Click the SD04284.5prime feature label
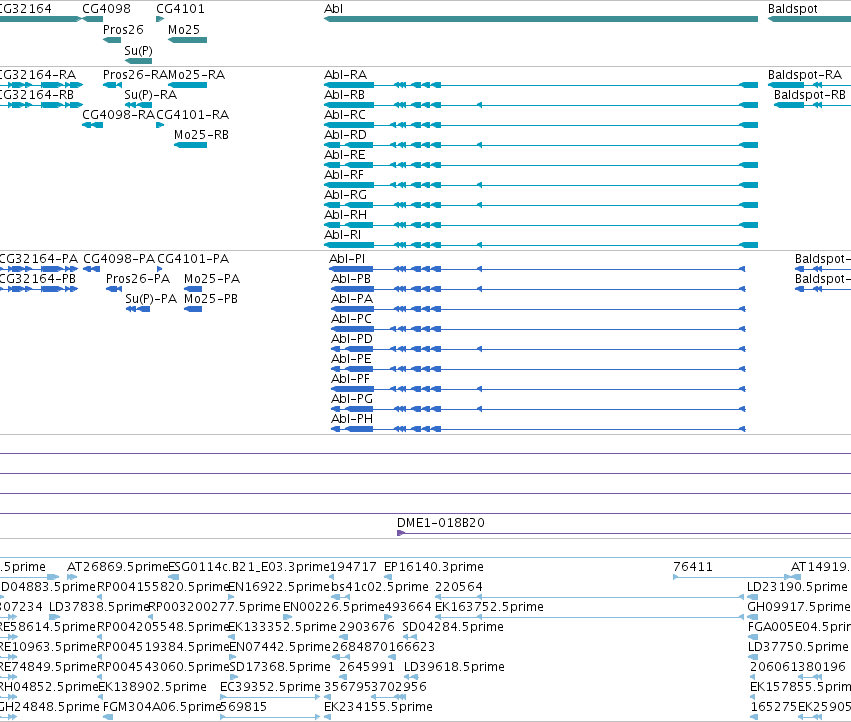Image resolution: width=851 pixels, height=722 pixels. pyautogui.click(x=453, y=627)
